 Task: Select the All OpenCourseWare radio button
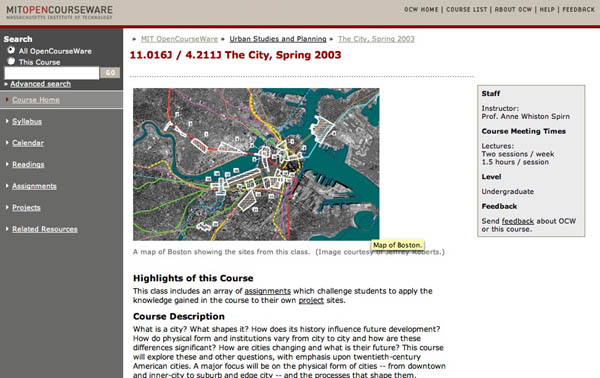point(11,50)
